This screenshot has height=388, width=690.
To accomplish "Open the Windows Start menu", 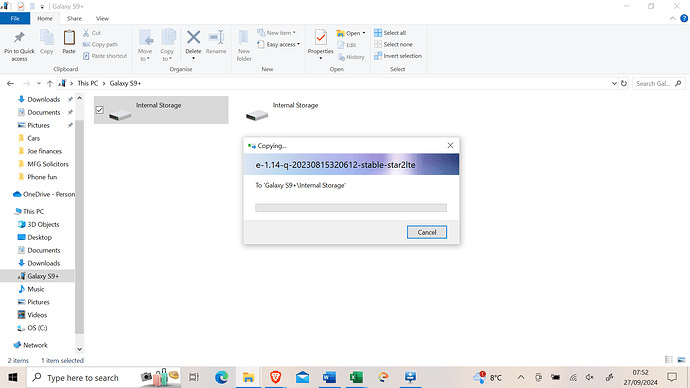I will click(13, 377).
